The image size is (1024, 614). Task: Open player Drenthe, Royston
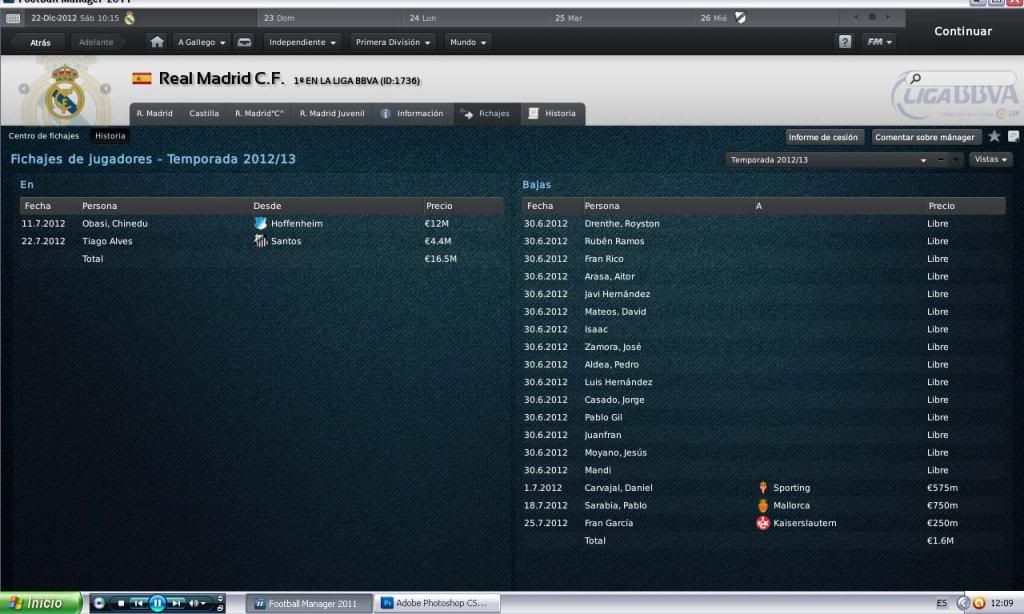622,223
